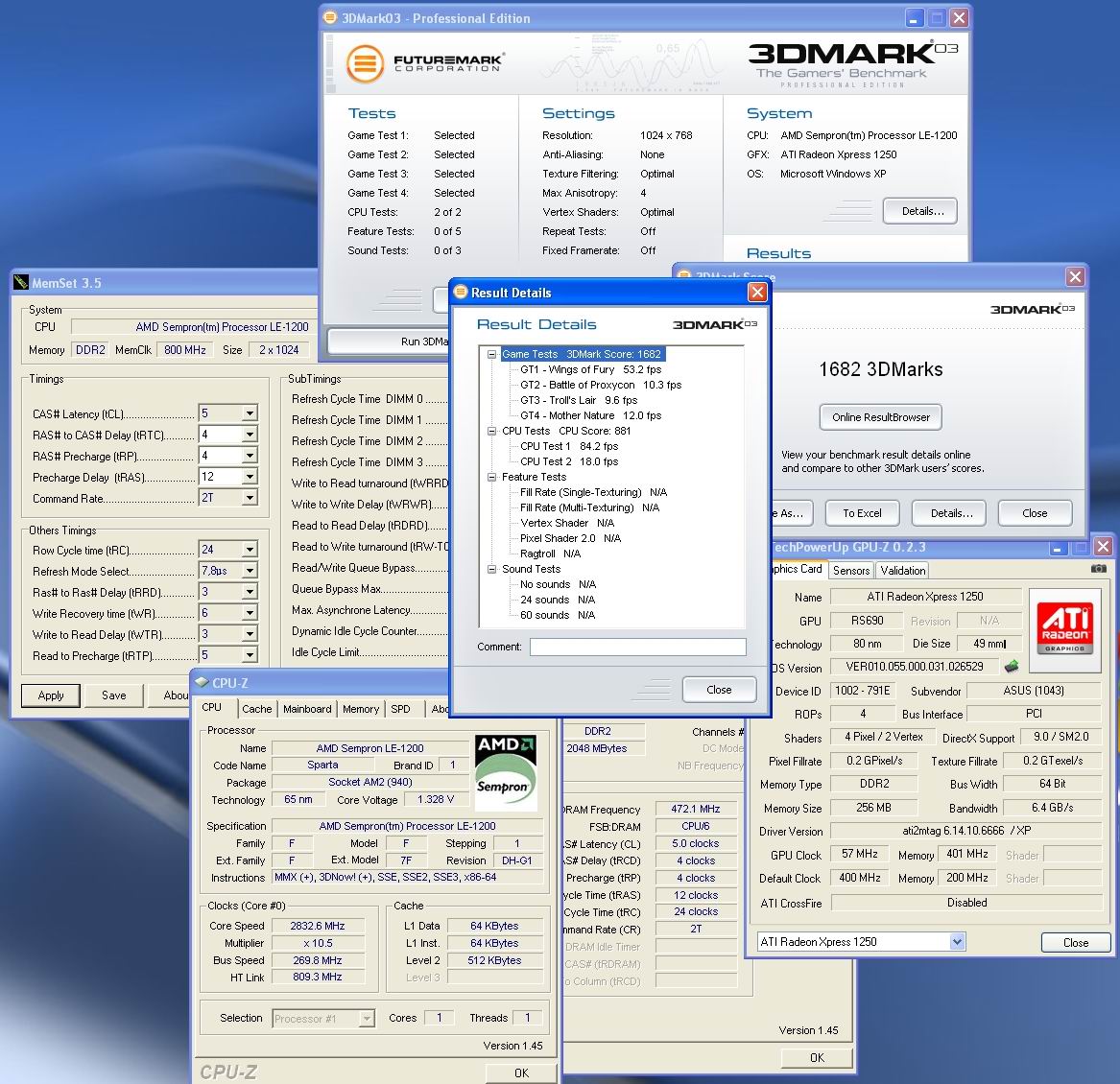Screen dimensions: 1120x1084
Task: Close the Result Details dialog with X
Action: tap(757, 292)
